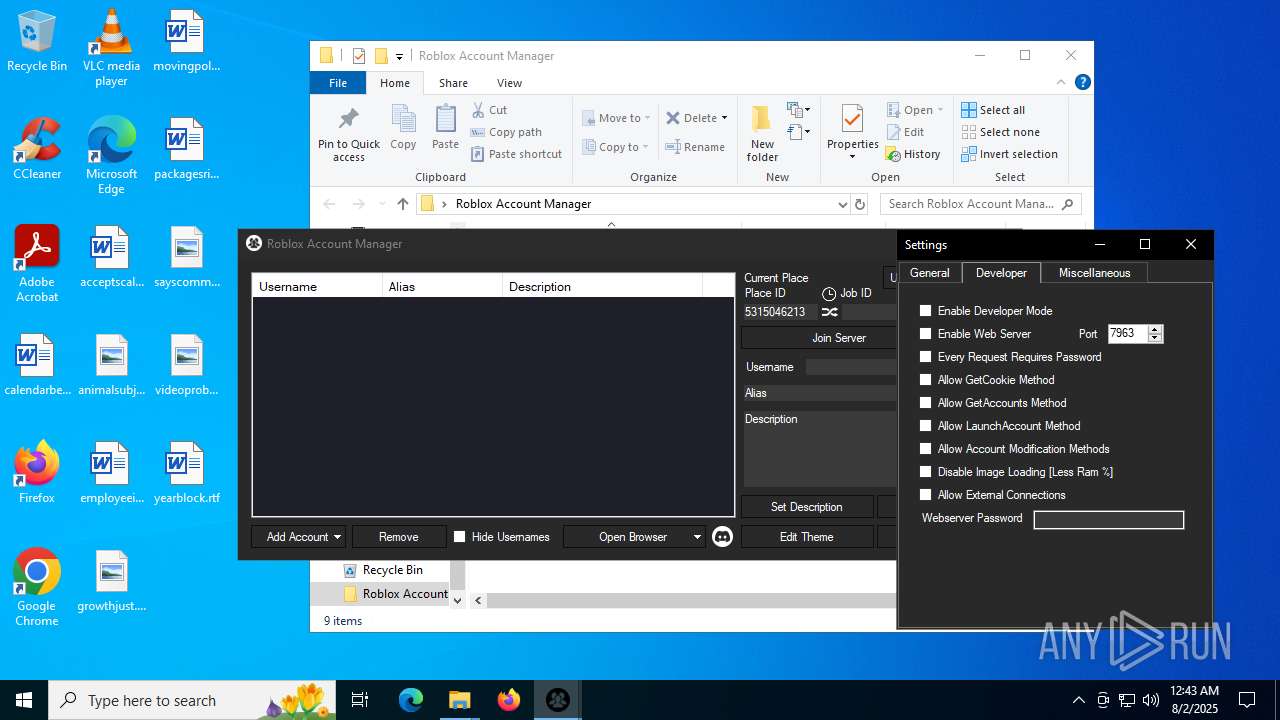Expand the Delete dropdown arrow
1280x720 pixels.
click(x=724, y=118)
